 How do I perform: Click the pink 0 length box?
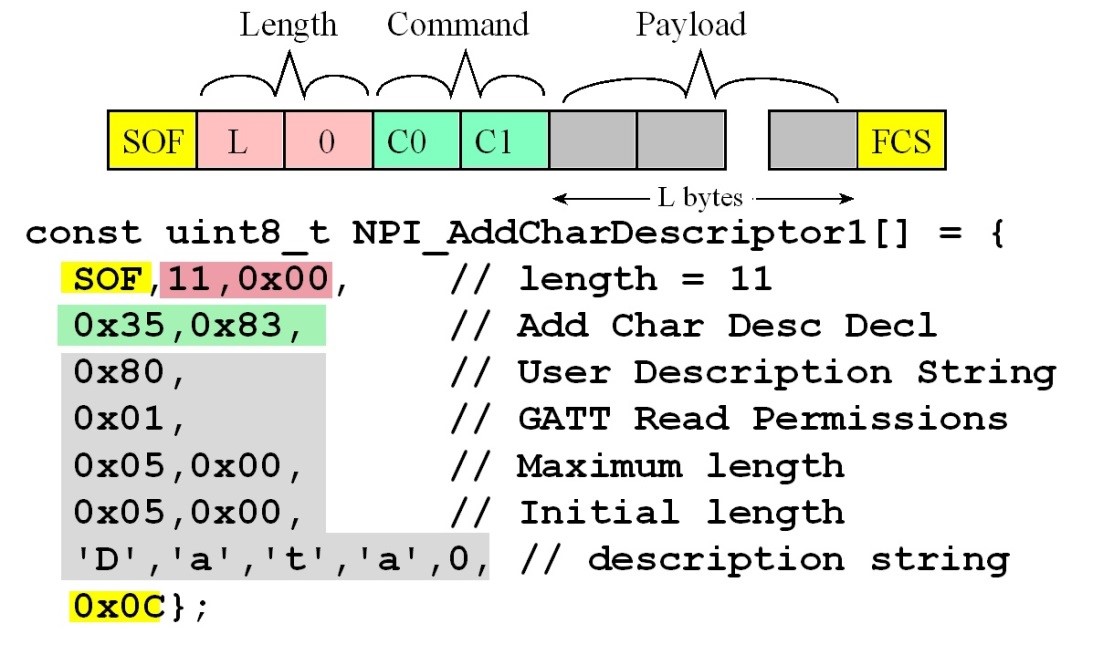pyautogui.click(x=328, y=140)
